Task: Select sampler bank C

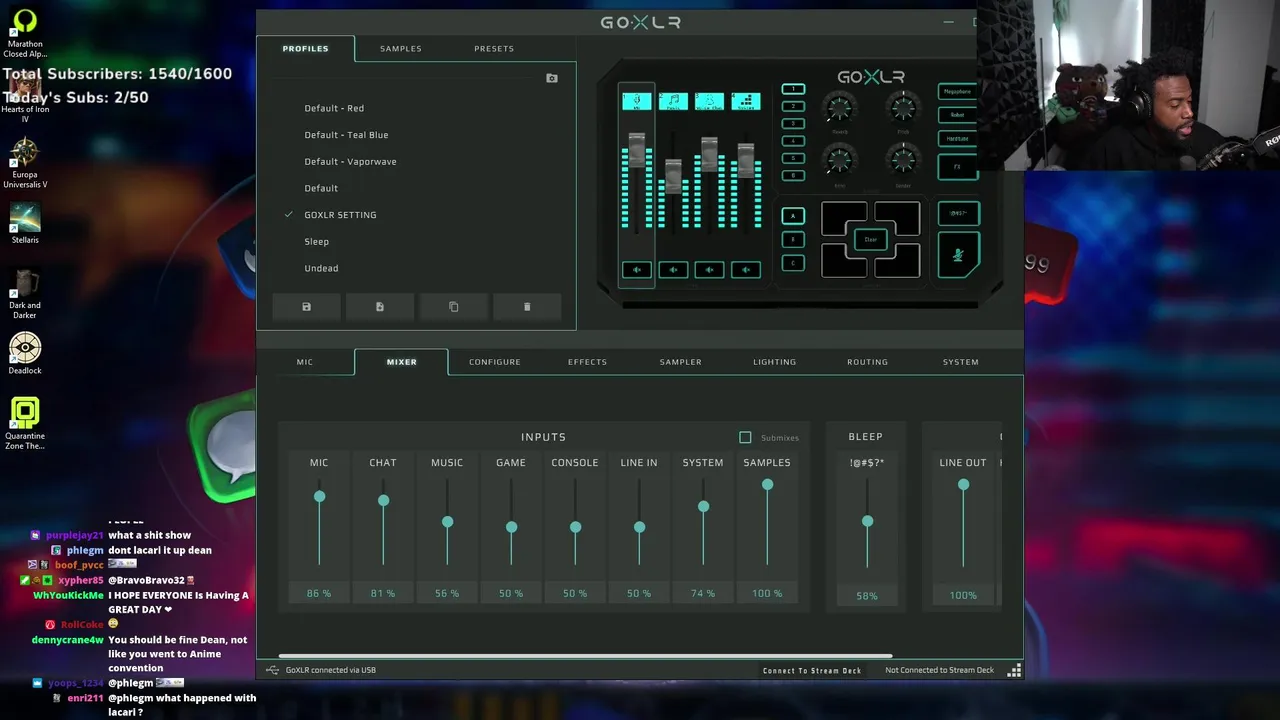Action: (x=793, y=263)
